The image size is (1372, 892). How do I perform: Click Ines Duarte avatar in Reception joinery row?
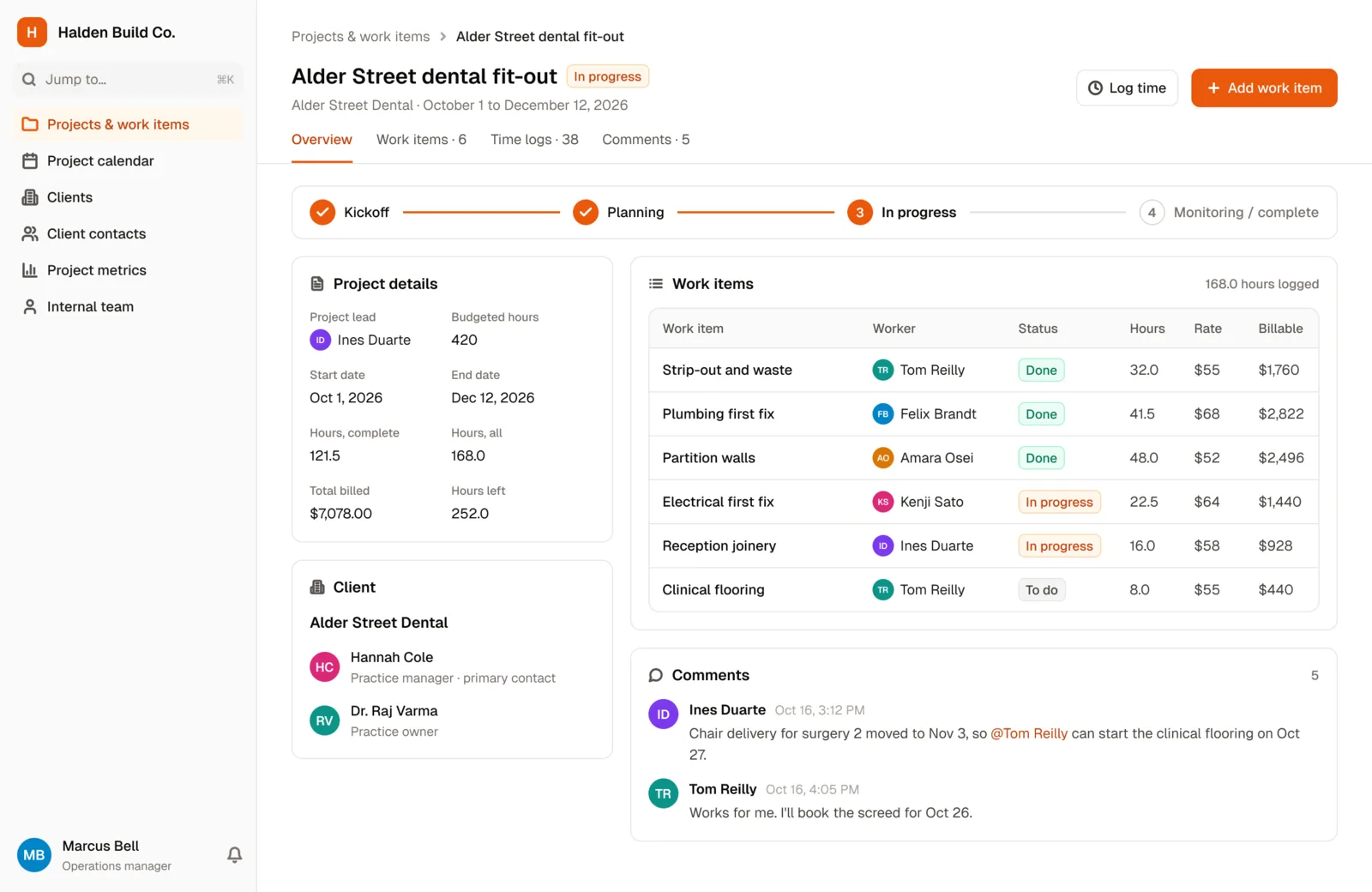click(x=883, y=546)
